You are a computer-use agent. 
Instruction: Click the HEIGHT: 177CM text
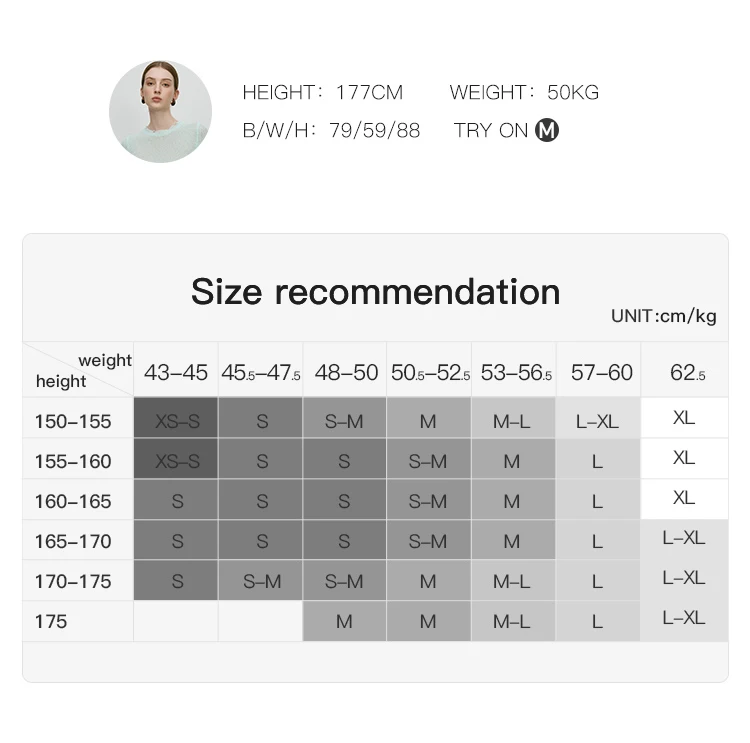(x=323, y=92)
